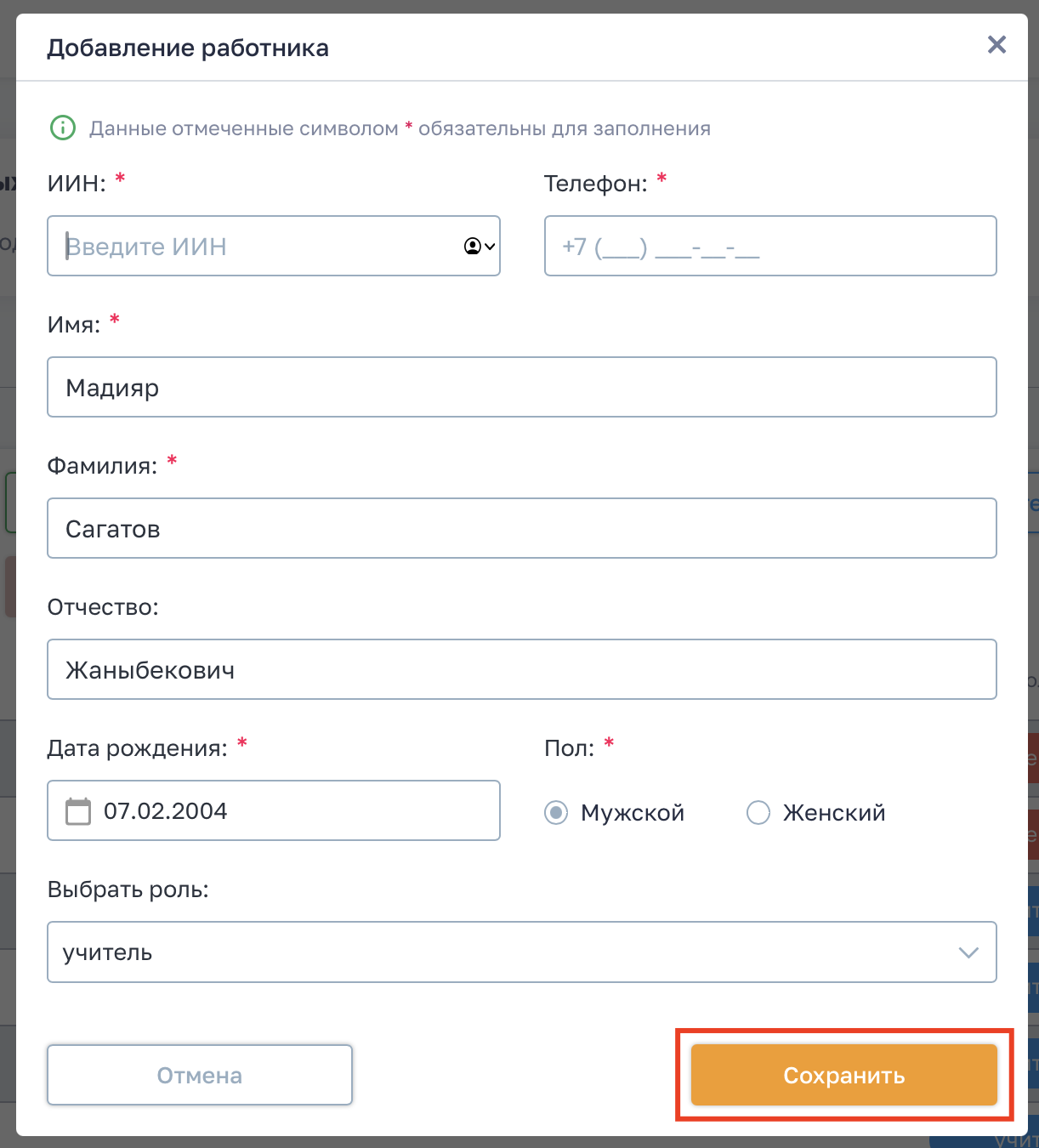Click the Дата рождения label

click(137, 748)
